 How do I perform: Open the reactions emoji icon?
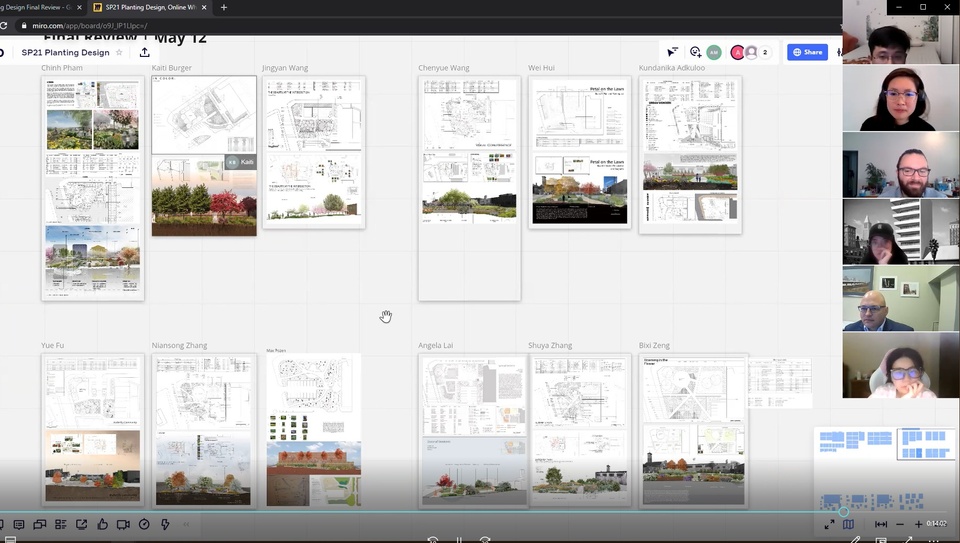tap(695, 52)
